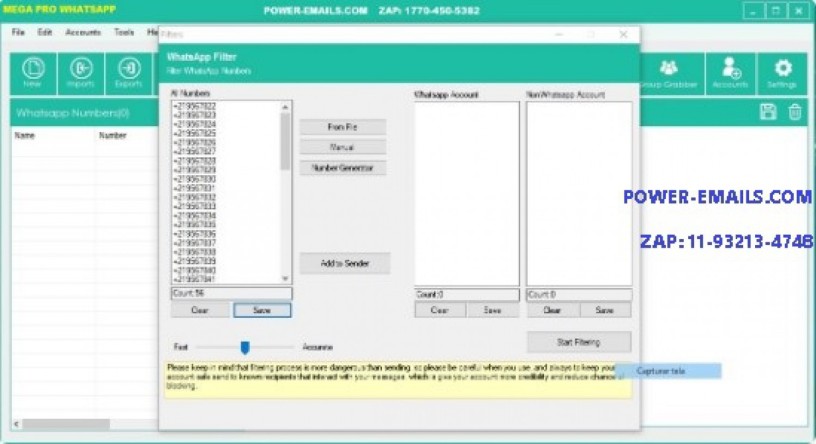The height and width of the screenshot is (444, 816).
Task: Click inside the Whatsapp Account list box
Action: 467,194
